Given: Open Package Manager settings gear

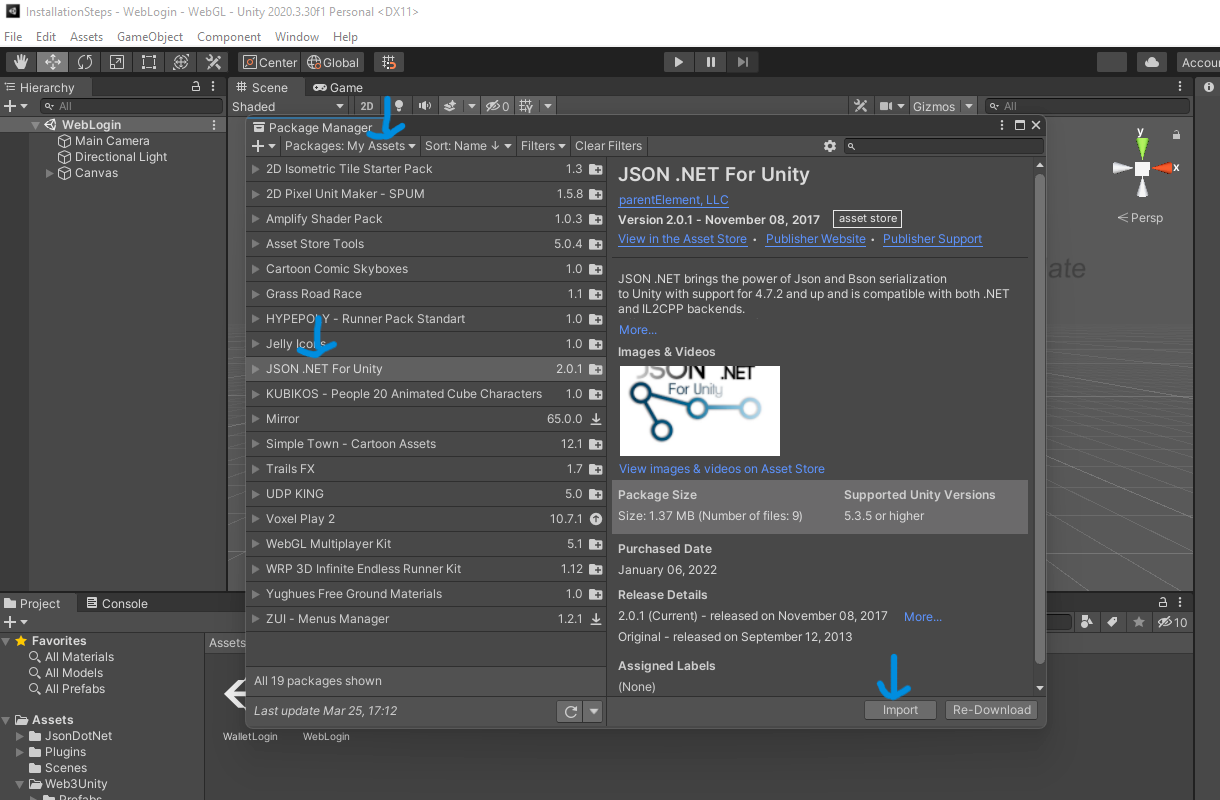Looking at the screenshot, I should click(x=830, y=146).
